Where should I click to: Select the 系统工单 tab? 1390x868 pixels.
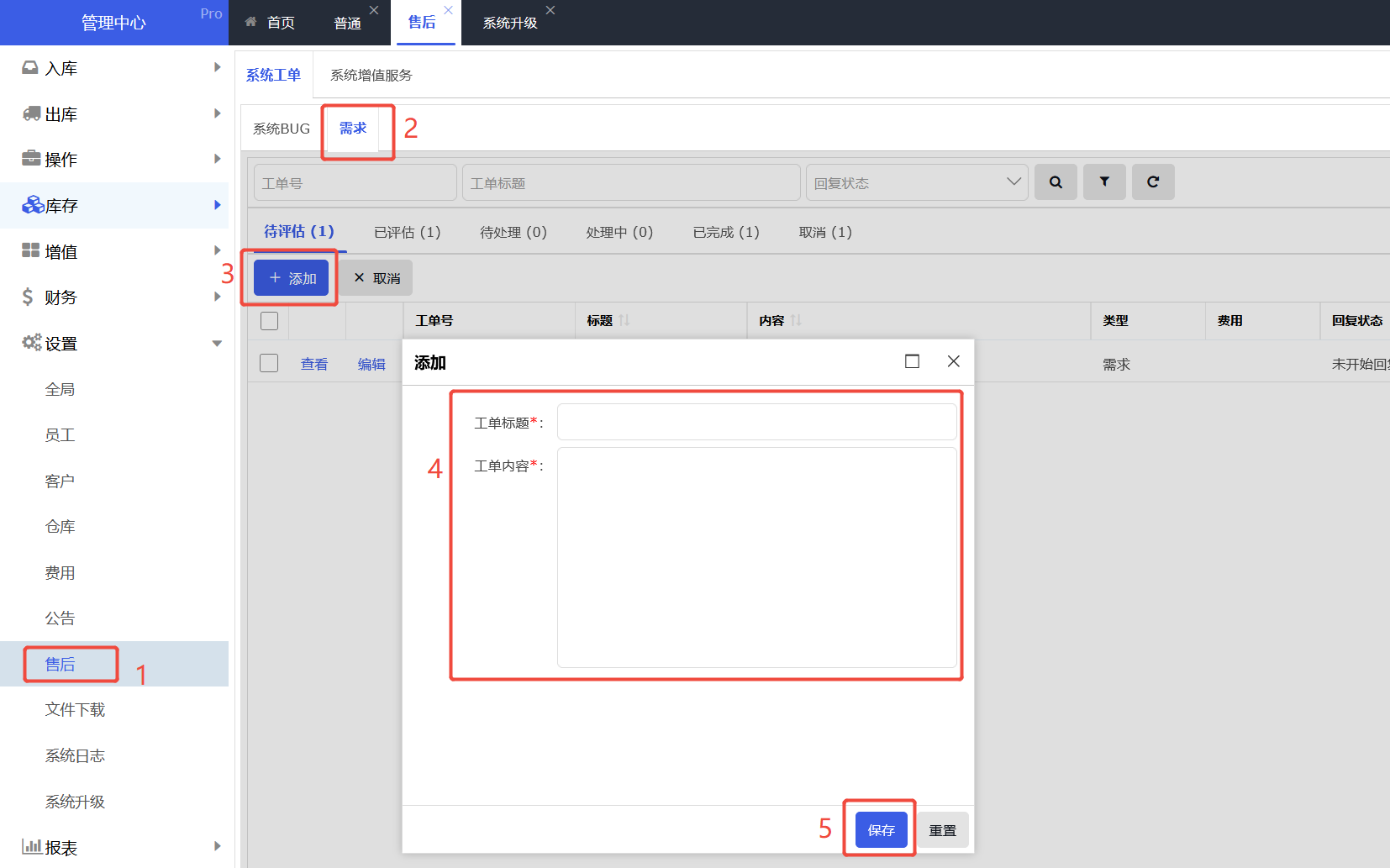273,75
